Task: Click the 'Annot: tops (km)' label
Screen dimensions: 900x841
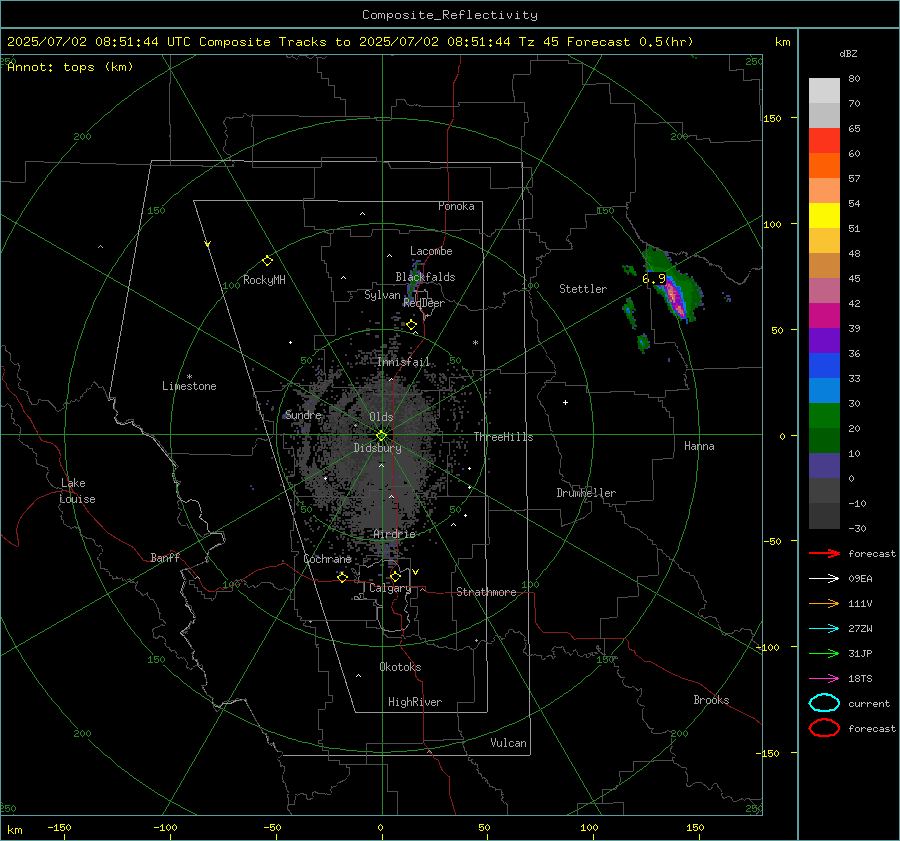Action: [70, 67]
